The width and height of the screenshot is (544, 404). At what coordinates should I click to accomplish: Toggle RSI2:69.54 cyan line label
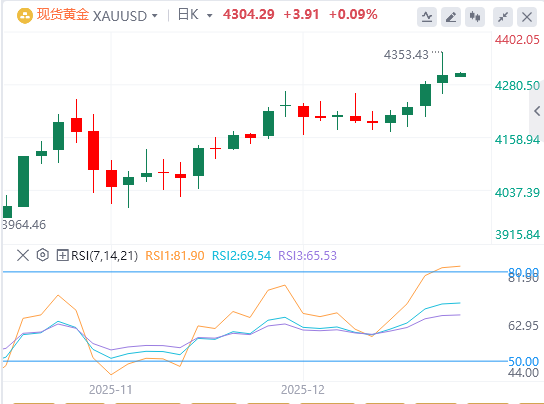[241, 255]
